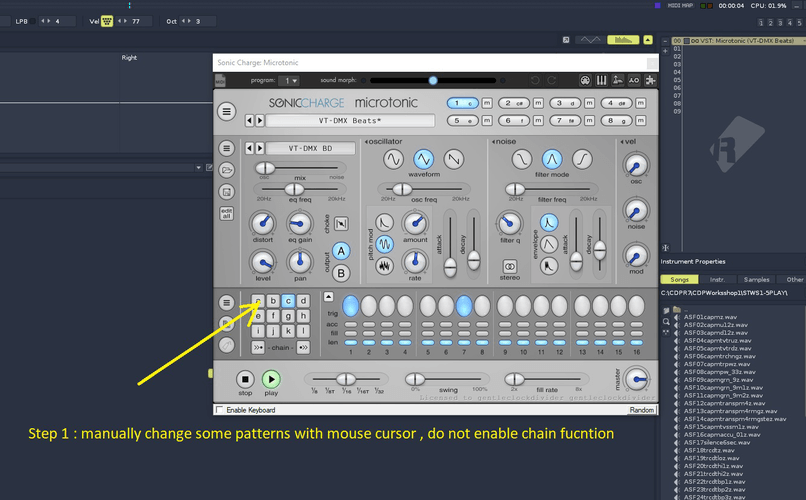Open ASF01capmz.wav in file browser
The width and height of the screenshot is (806, 500).
(x=710, y=317)
